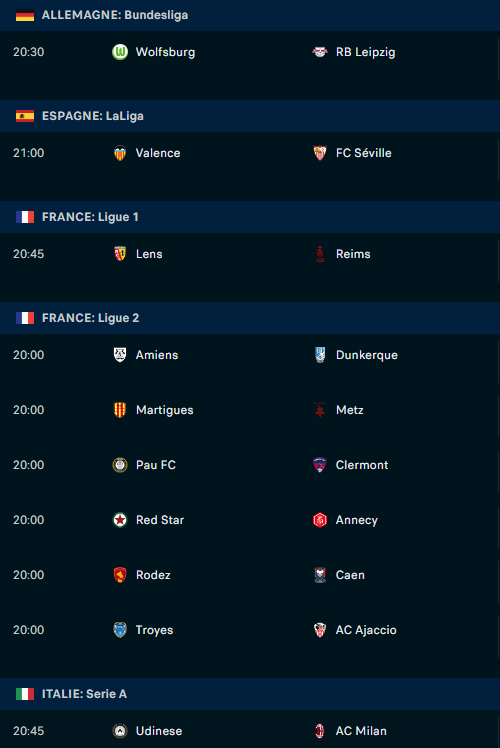Click the AC Milan crest

point(320,731)
